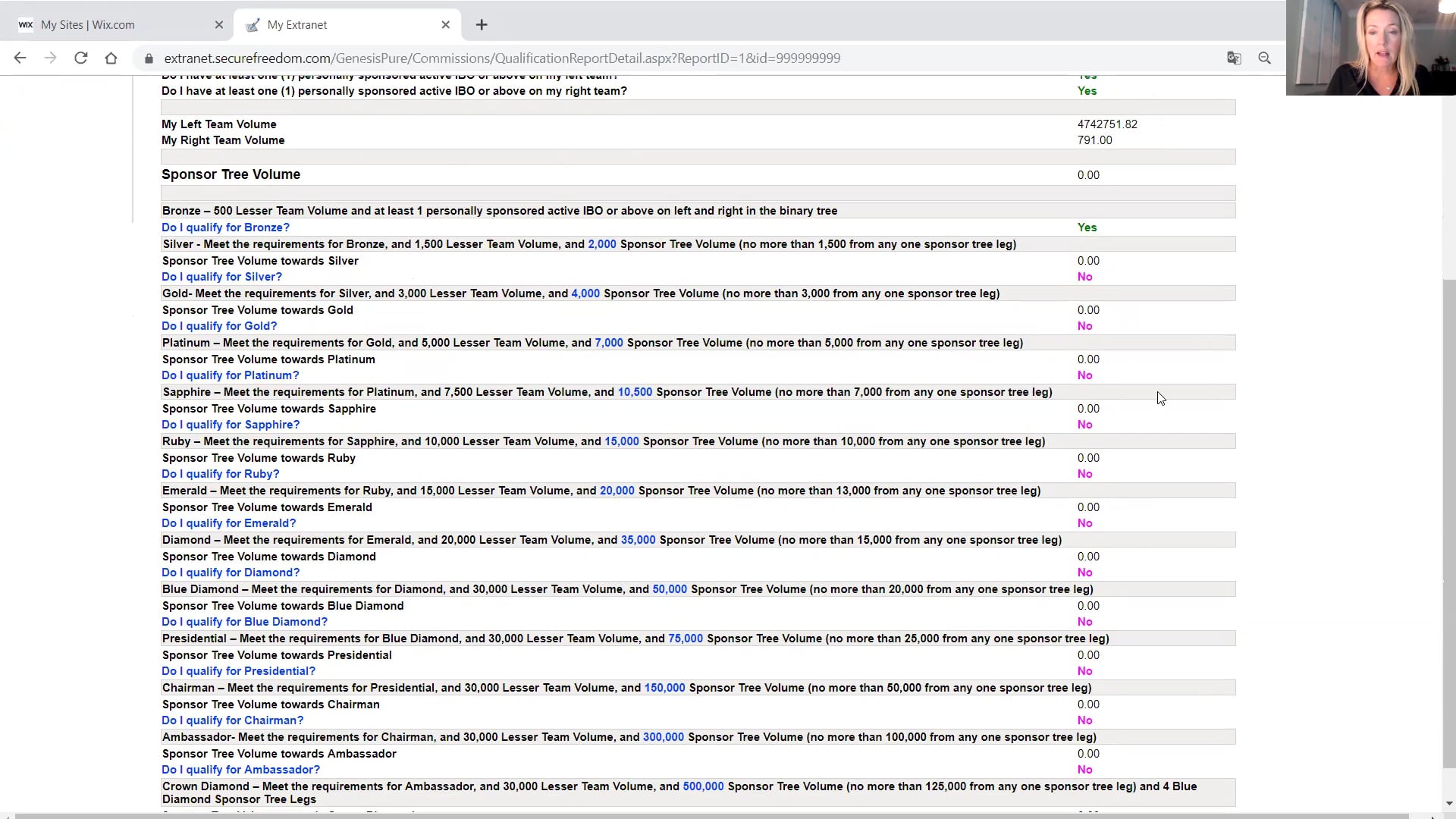Image resolution: width=1456 pixels, height=819 pixels.
Task: Click the browser back arrow
Action: tap(20, 58)
